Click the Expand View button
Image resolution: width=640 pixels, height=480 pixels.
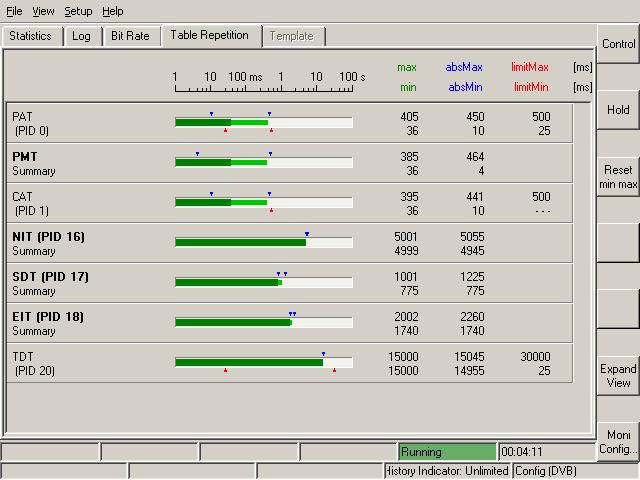coord(618,376)
